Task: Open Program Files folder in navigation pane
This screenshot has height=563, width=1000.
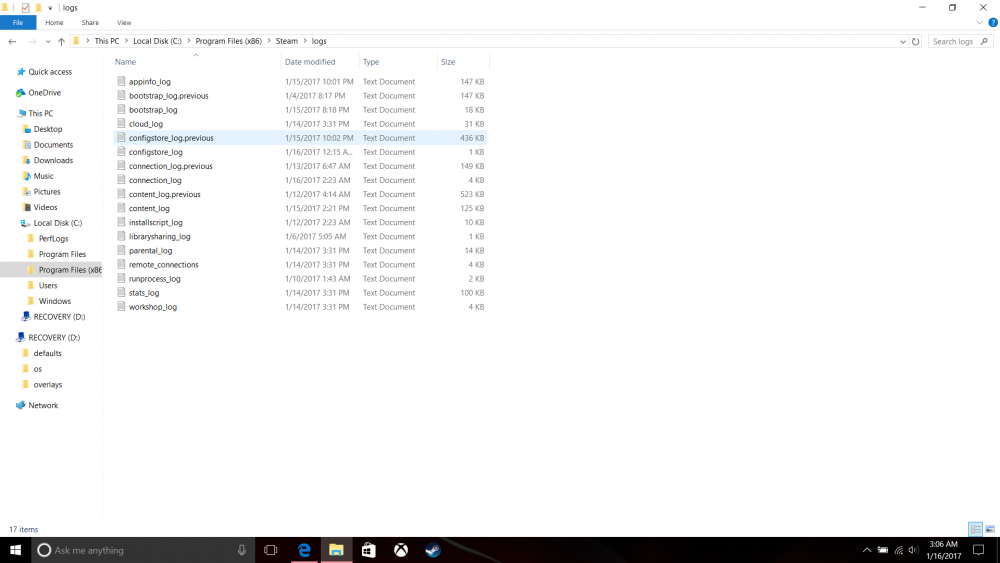Action: 62,254
